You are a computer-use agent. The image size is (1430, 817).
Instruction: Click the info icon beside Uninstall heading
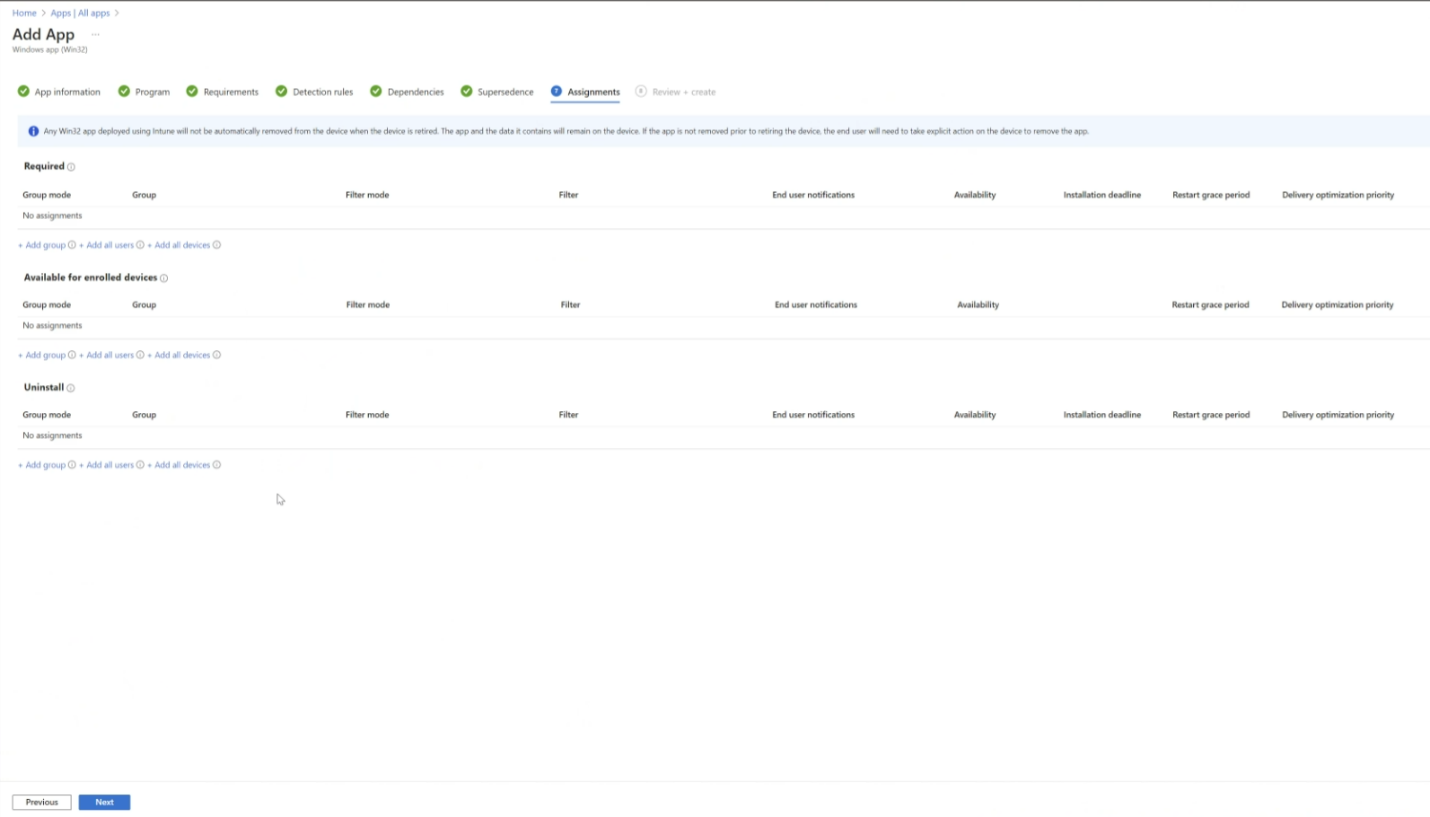point(71,388)
